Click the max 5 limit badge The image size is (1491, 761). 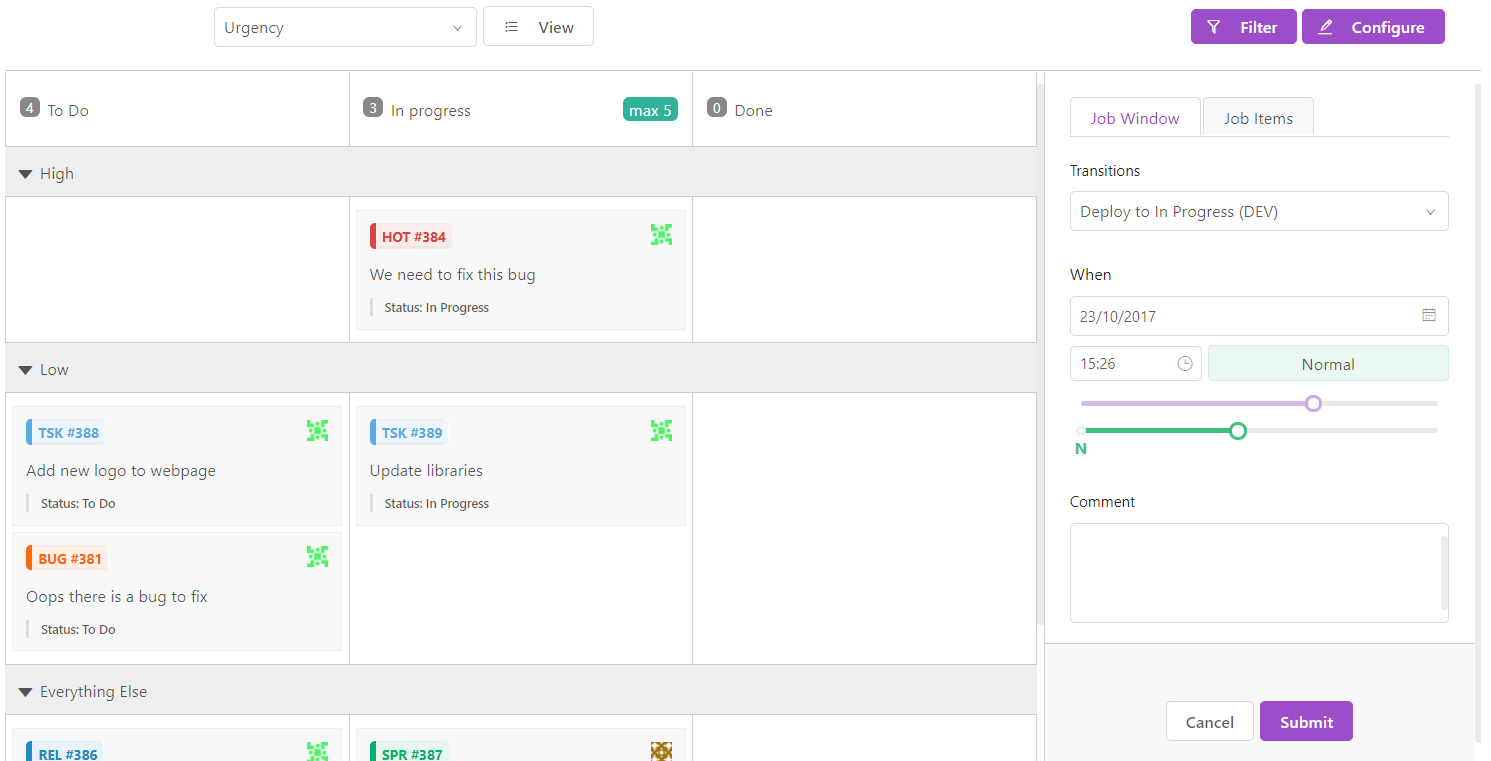click(650, 110)
